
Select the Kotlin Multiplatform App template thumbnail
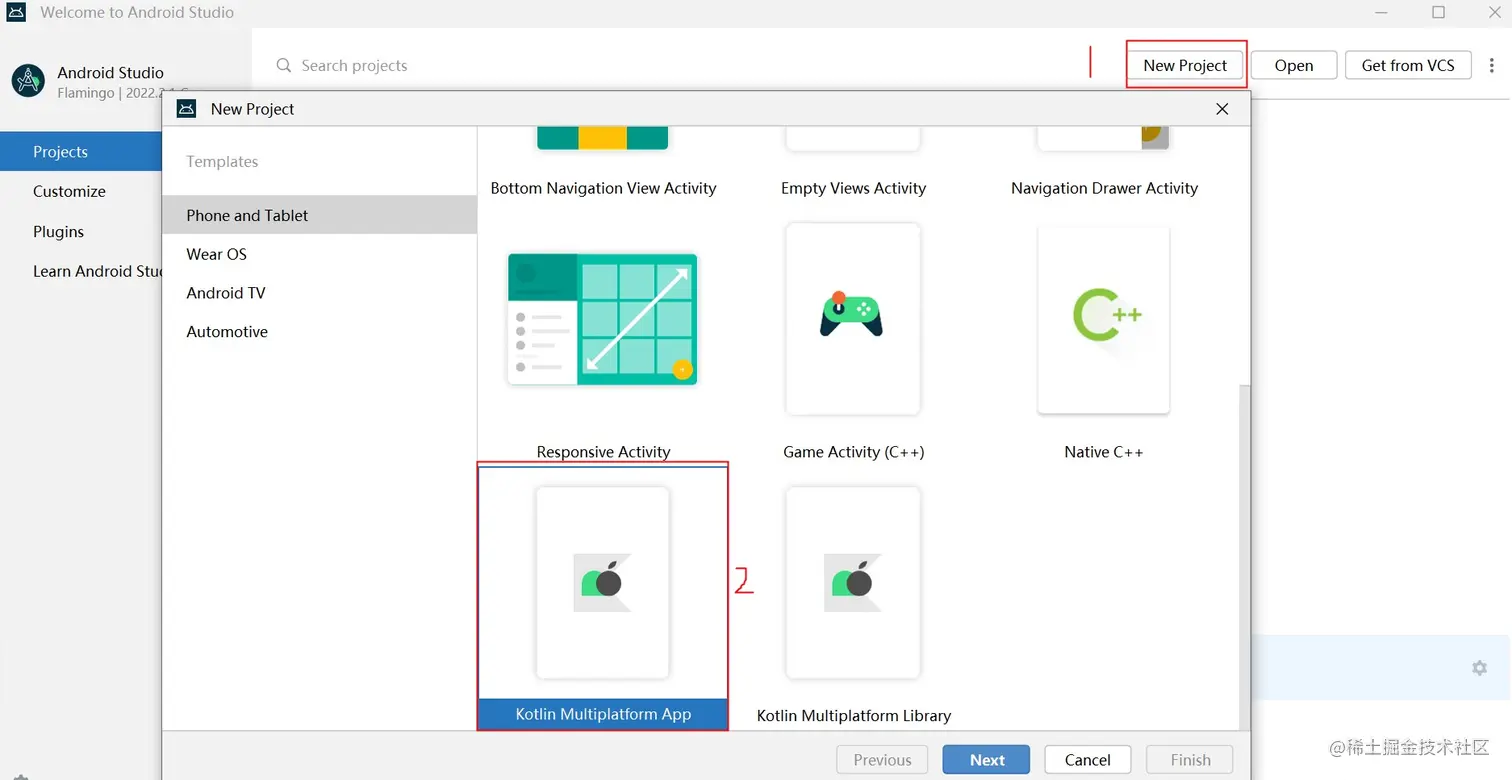tap(603, 583)
